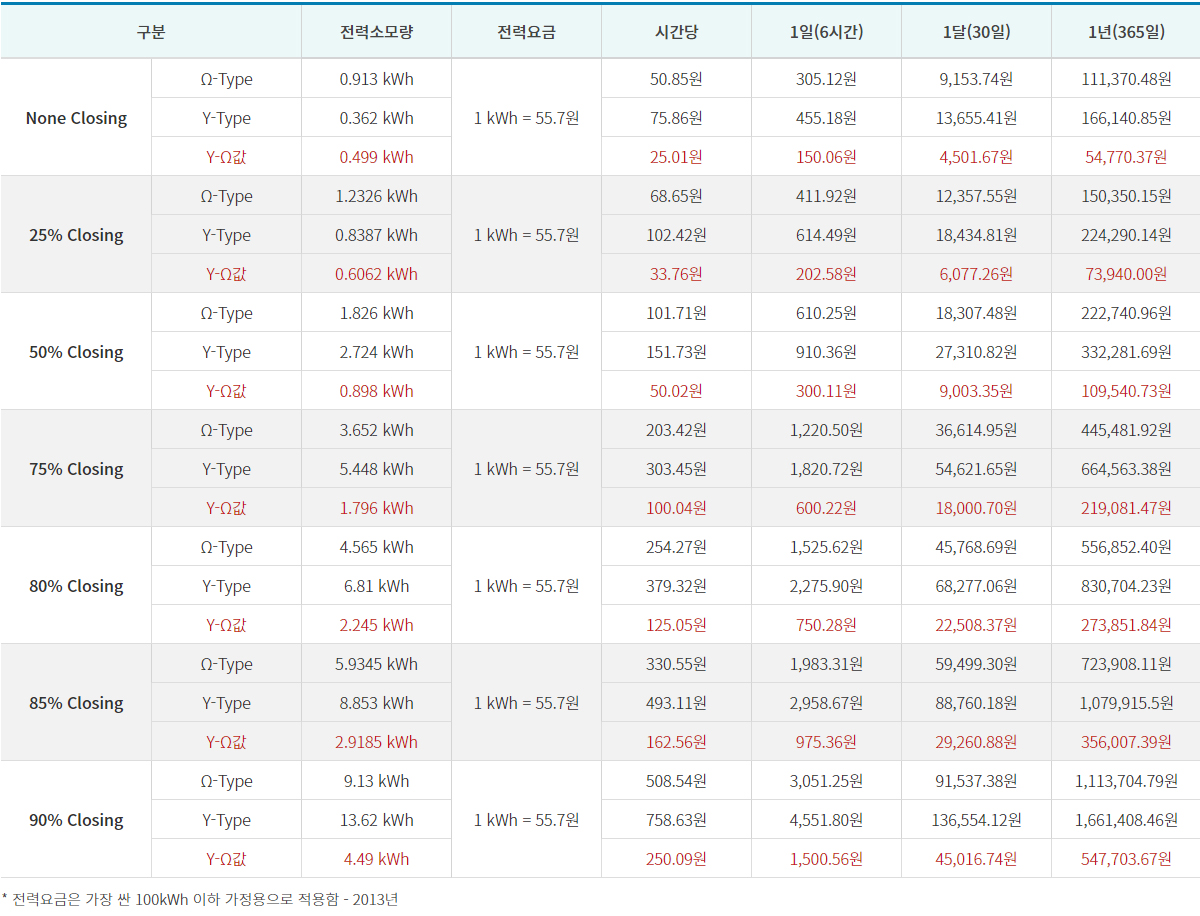Image resolution: width=1200 pixels, height=916 pixels.
Task: Click the 2013년 electricity rate footnote
Action: (x=200, y=899)
